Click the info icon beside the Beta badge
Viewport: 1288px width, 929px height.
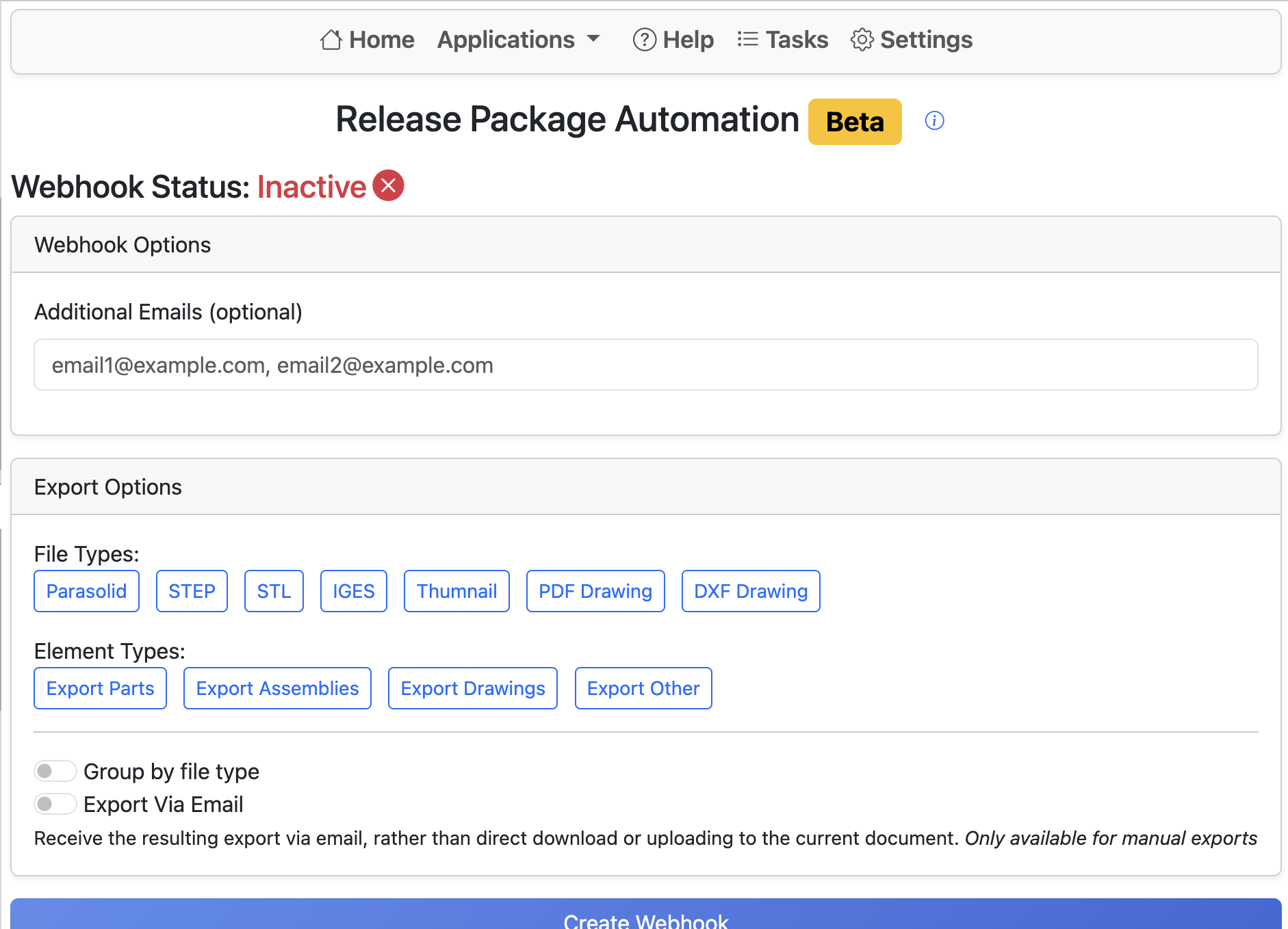pyautogui.click(x=935, y=121)
